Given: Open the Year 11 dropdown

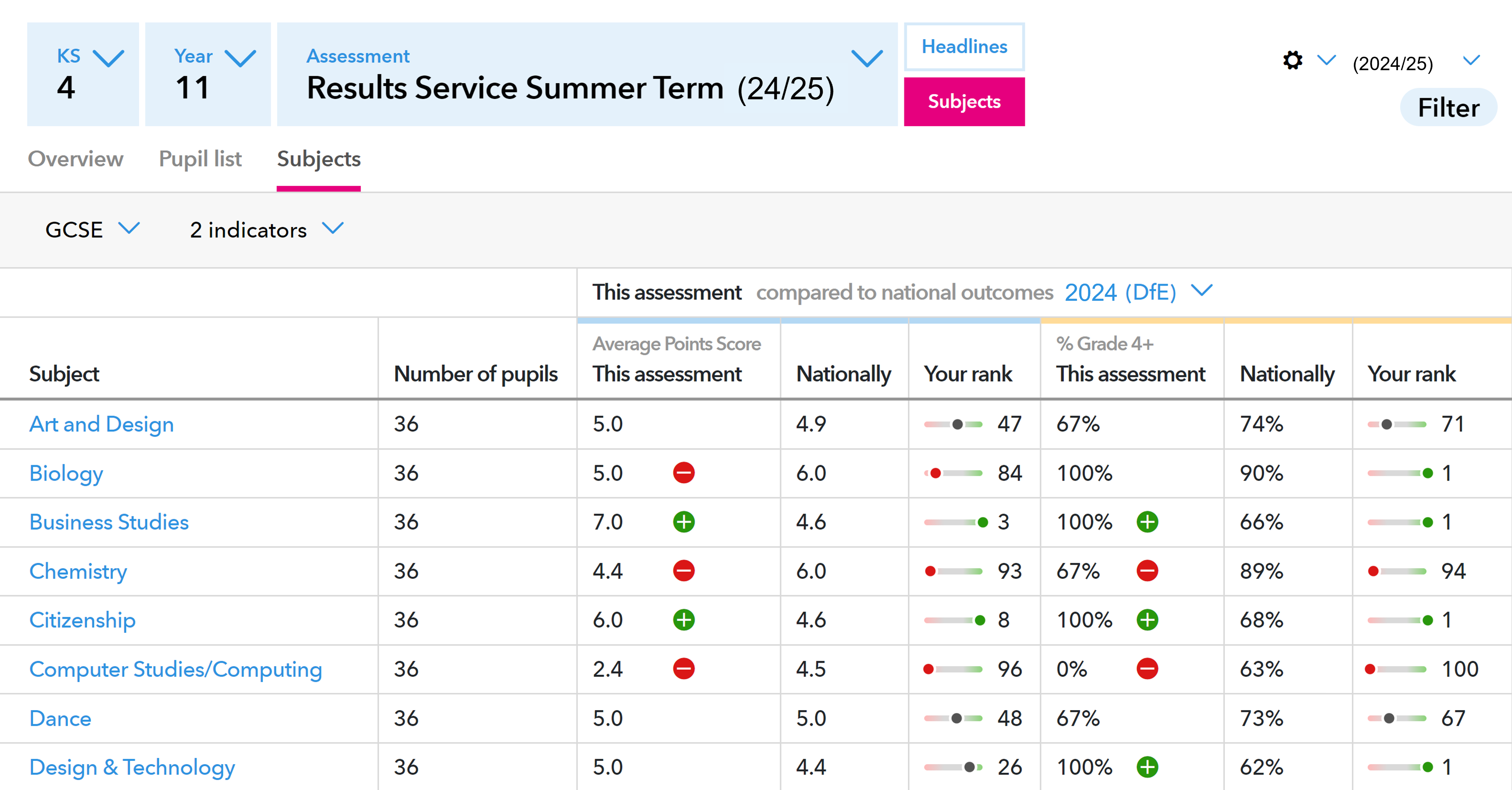Looking at the screenshot, I should tap(208, 74).
